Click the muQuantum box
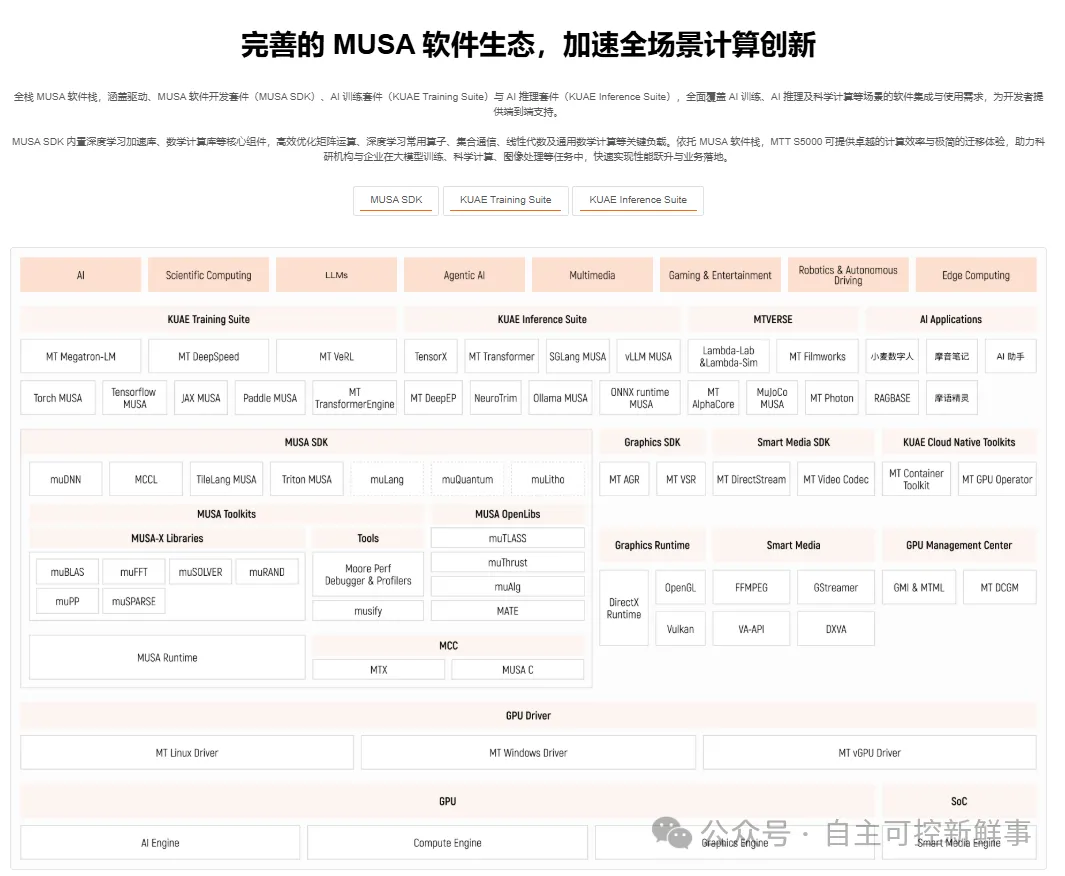 [x=467, y=479]
